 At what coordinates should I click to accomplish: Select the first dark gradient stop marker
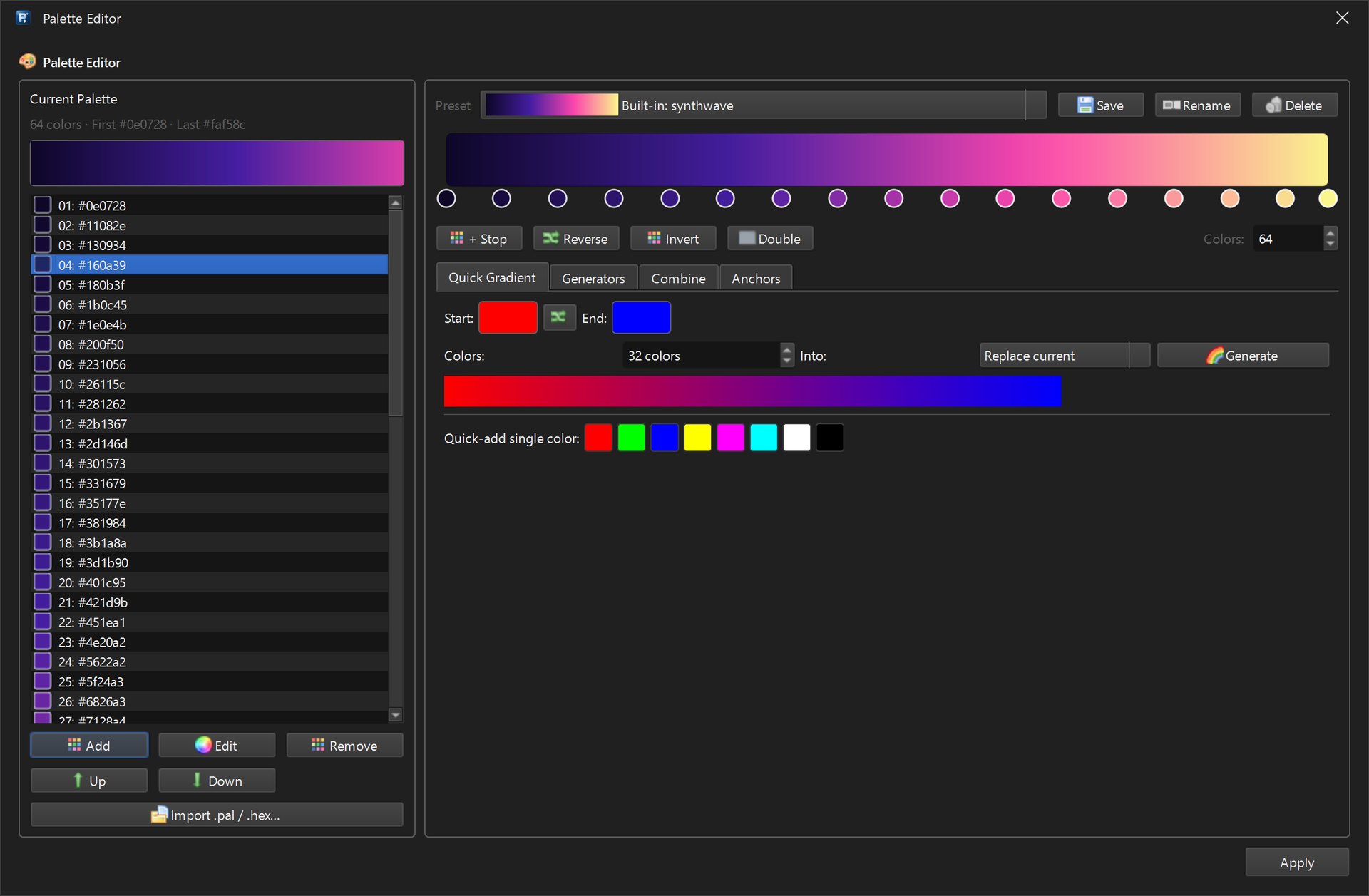tap(446, 198)
